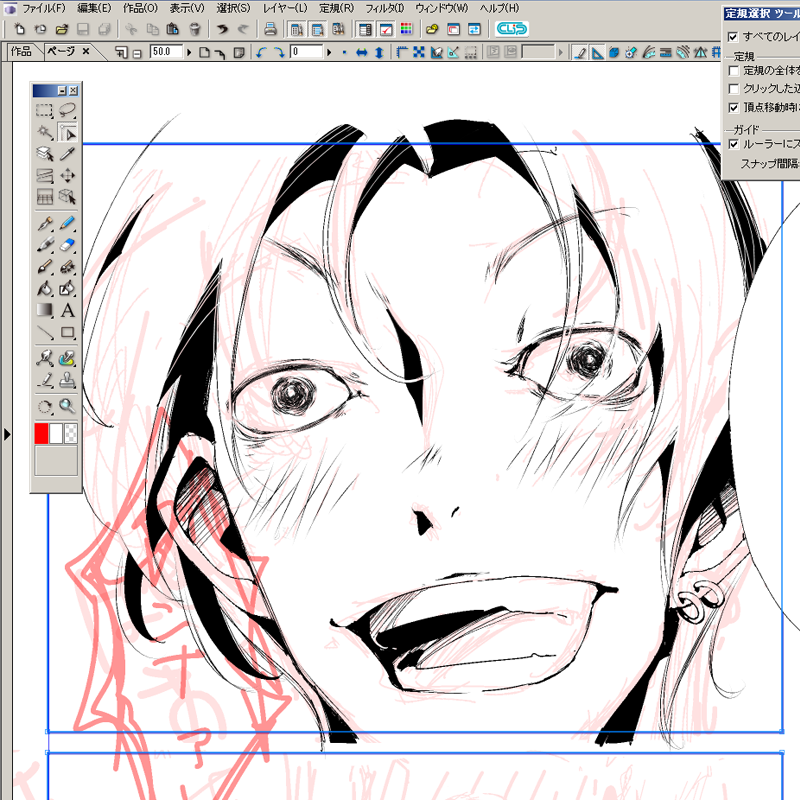Select the Text tool

pyautogui.click(x=67, y=310)
